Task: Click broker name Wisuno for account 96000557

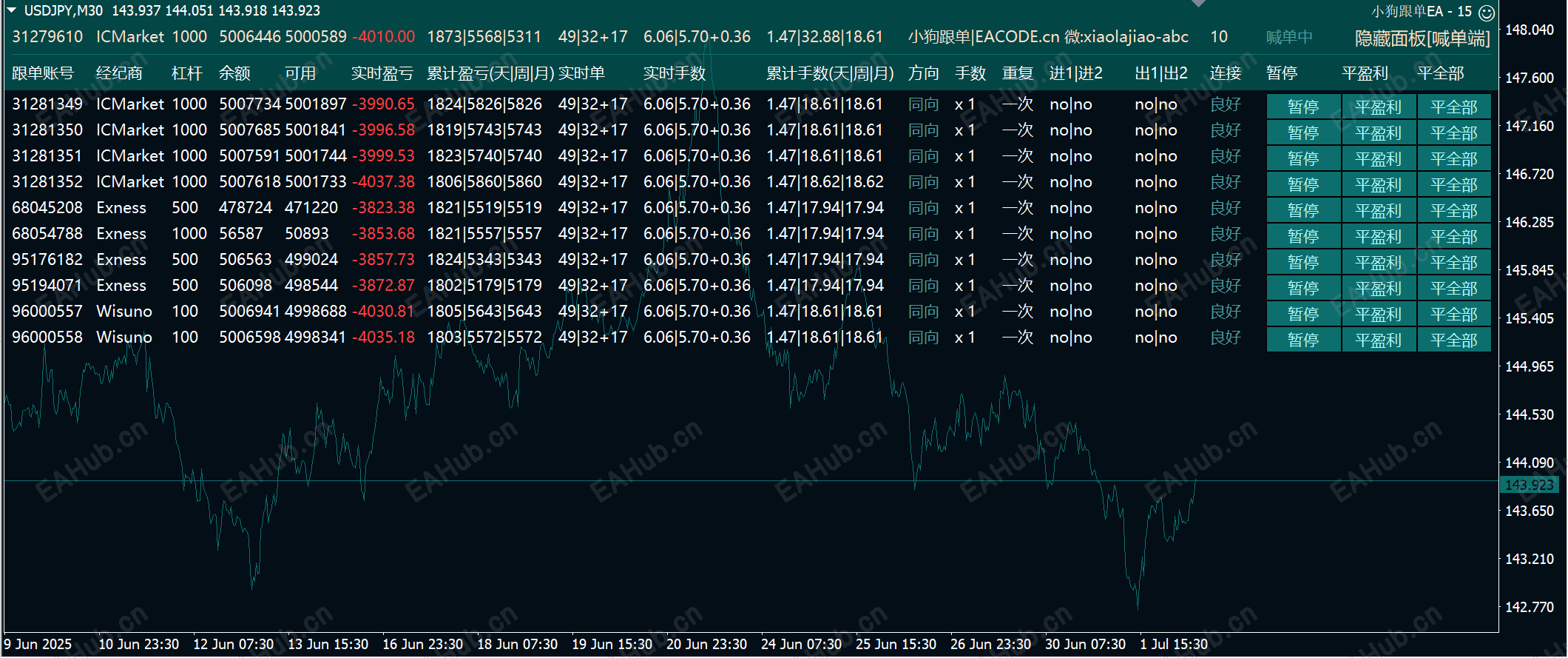Action: coord(124,312)
